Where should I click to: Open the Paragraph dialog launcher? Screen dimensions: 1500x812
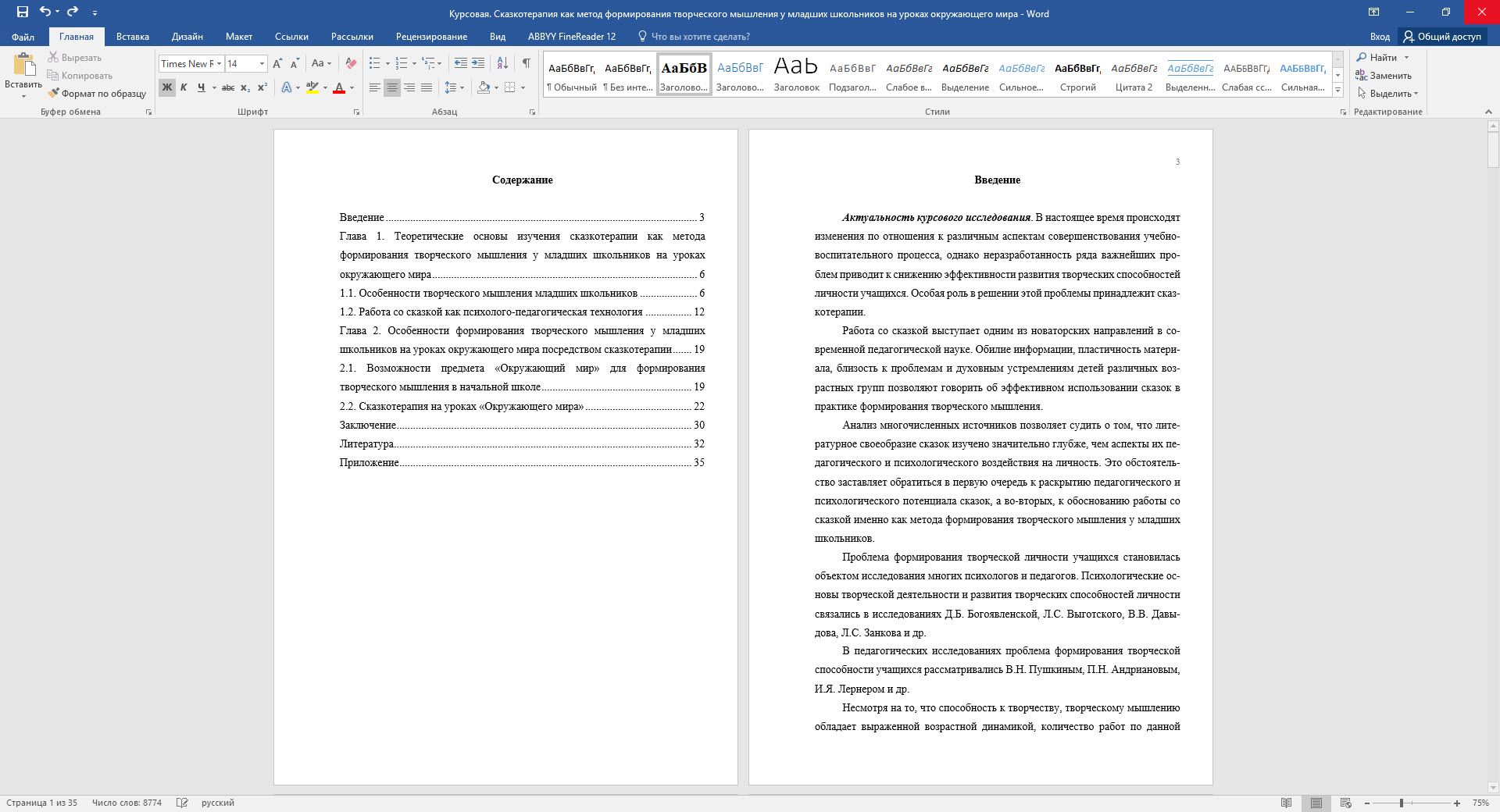point(533,112)
